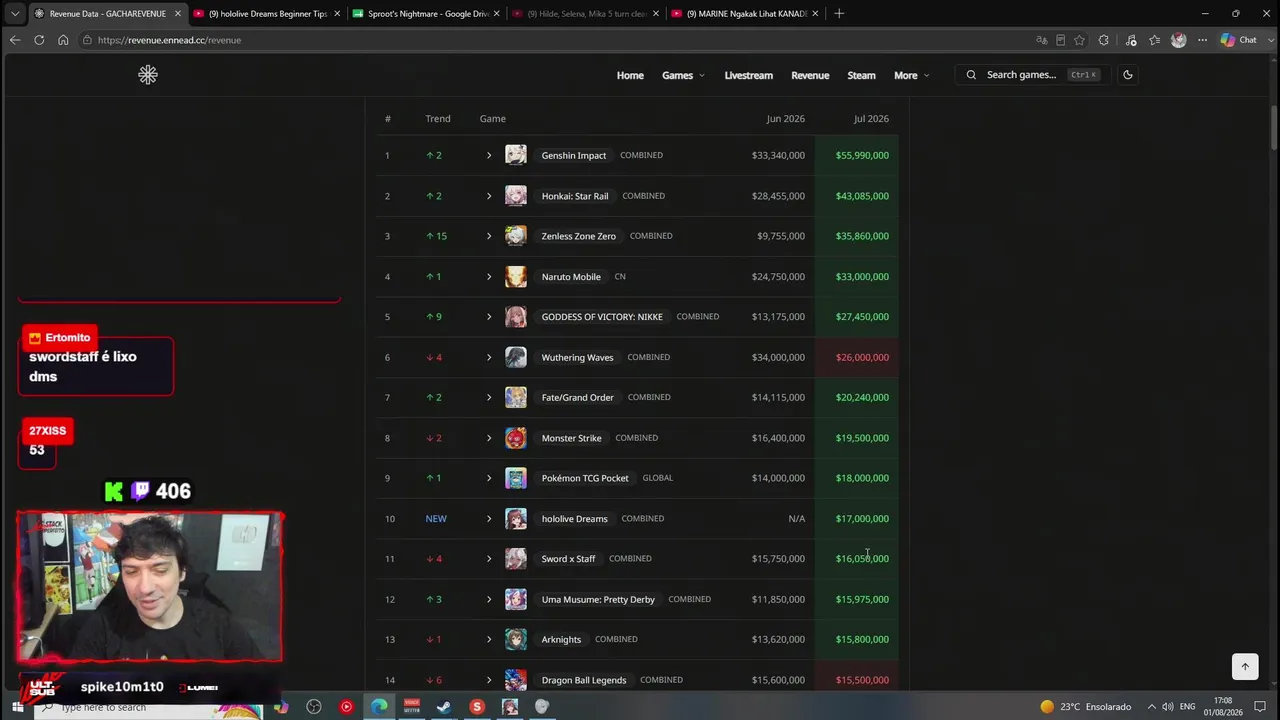Image resolution: width=1280 pixels, height=720 pixels.
Task: Click the Monster Strike game icon
Action: point(516,438)
